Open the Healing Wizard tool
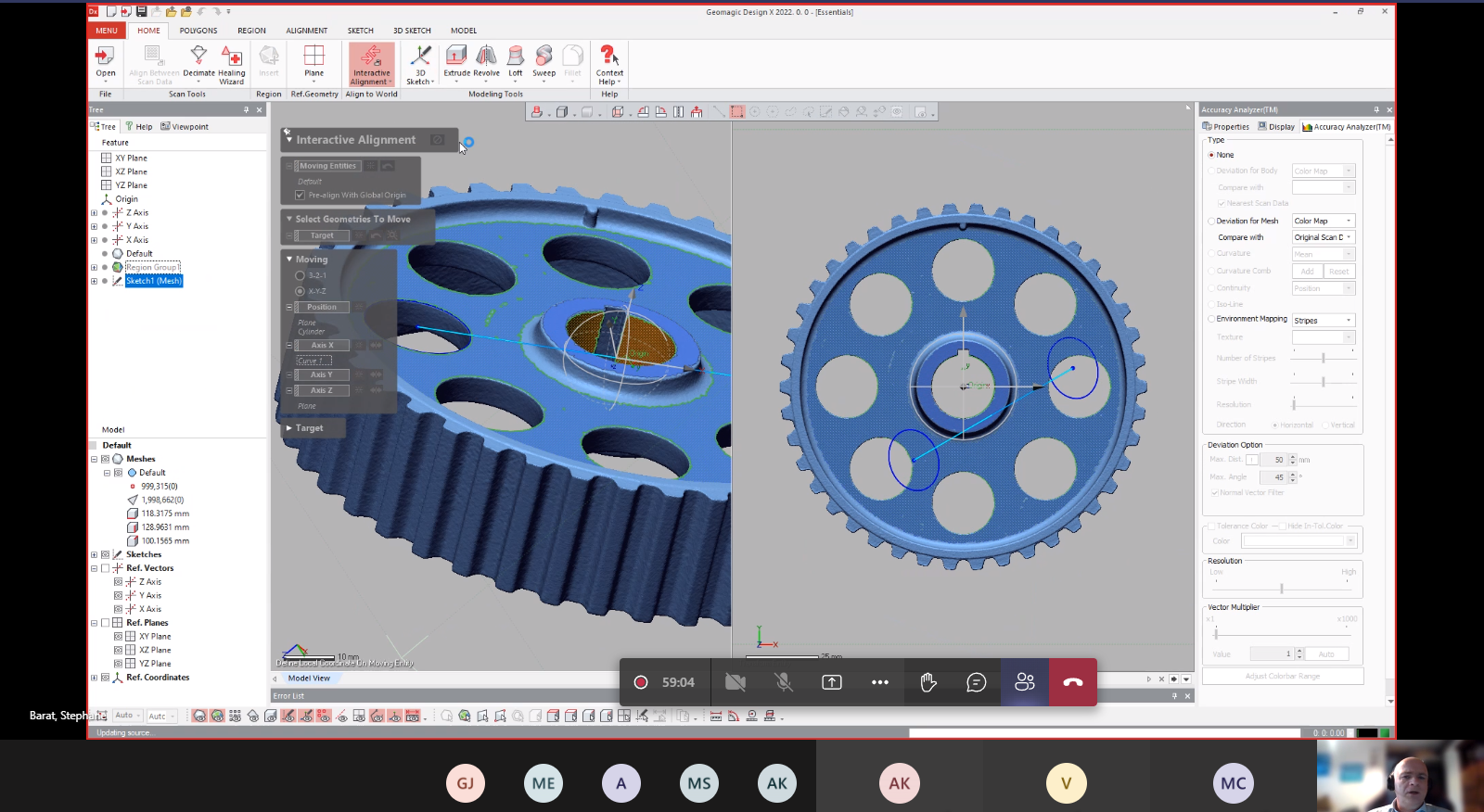The height and width of the screenshot is (812, 1484). (232, 63)
